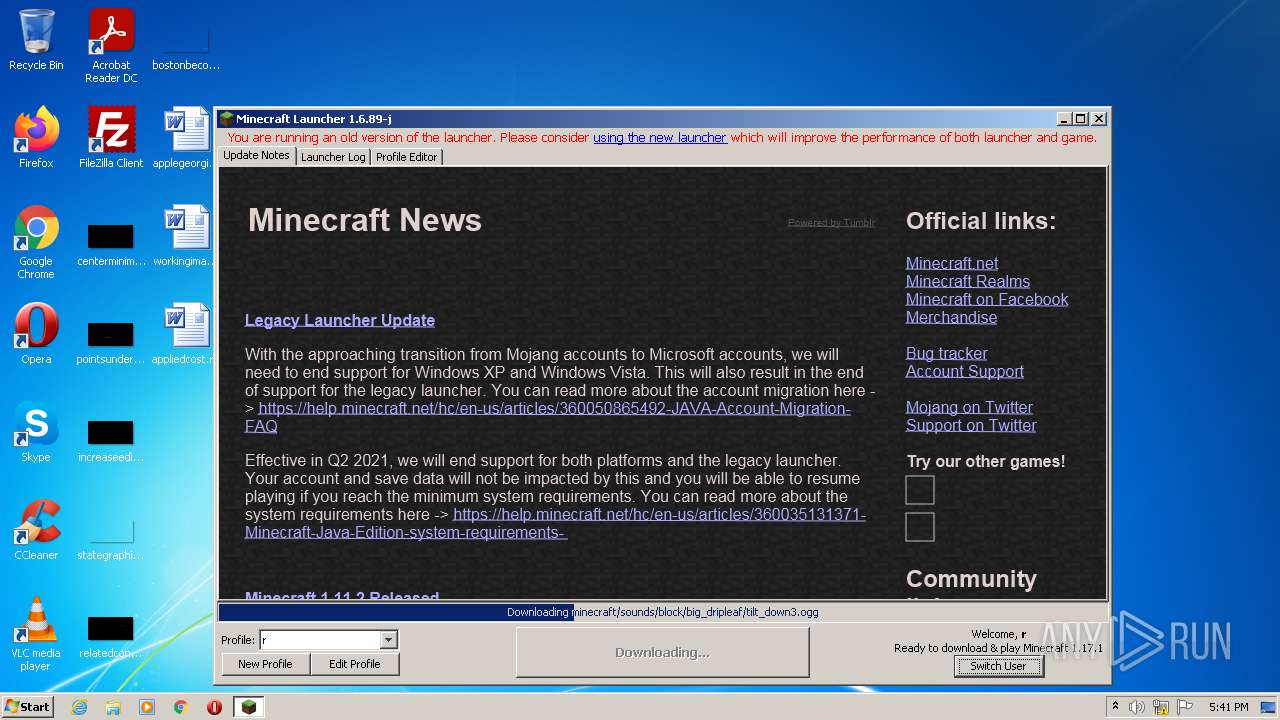Open Merchandise link
This screenshot has height=720, width=1280.
951,317
